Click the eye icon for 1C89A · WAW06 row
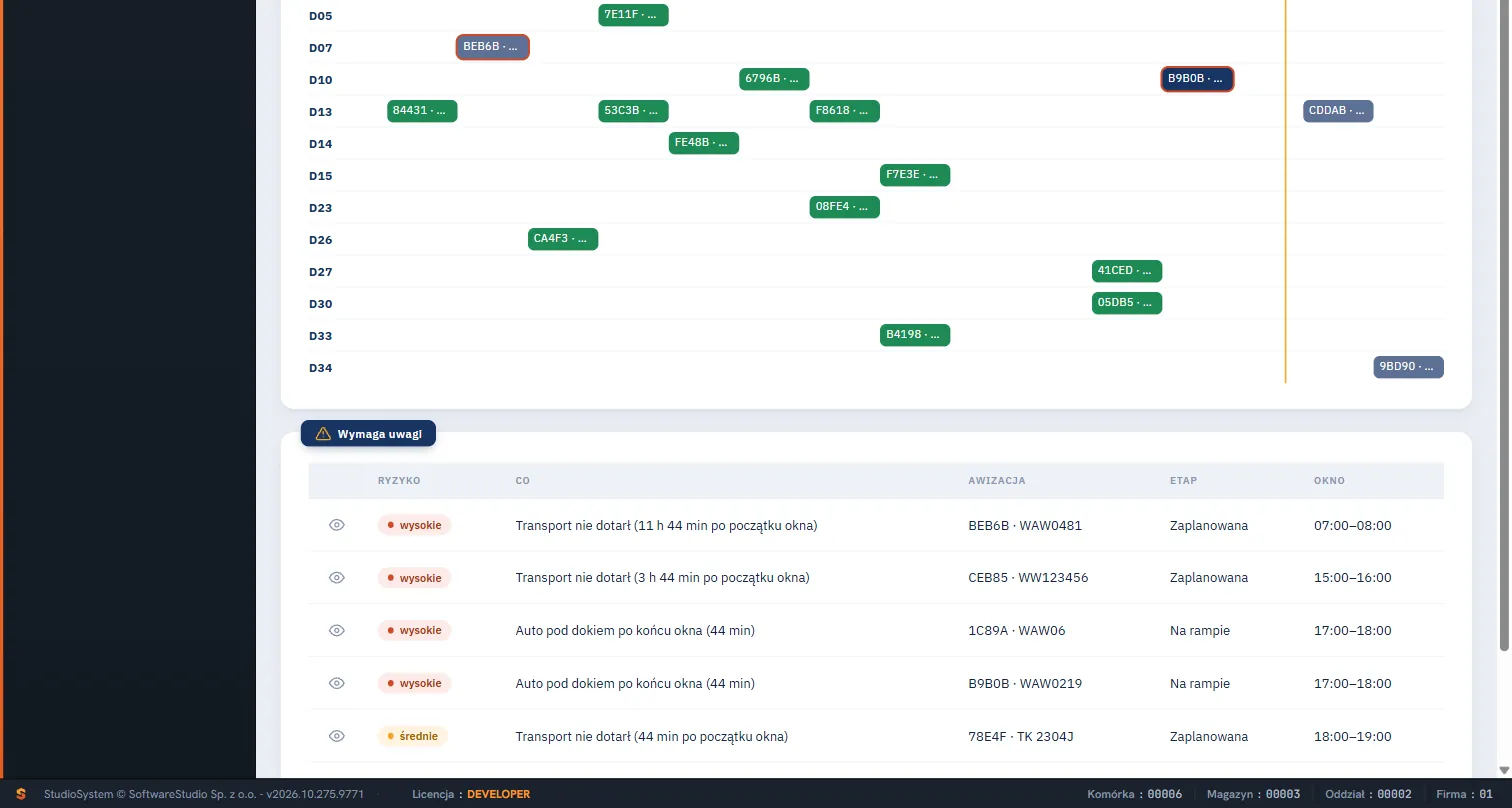Image resolution: width=1512 pixels, height=808 pixels. tap(337, 631)
